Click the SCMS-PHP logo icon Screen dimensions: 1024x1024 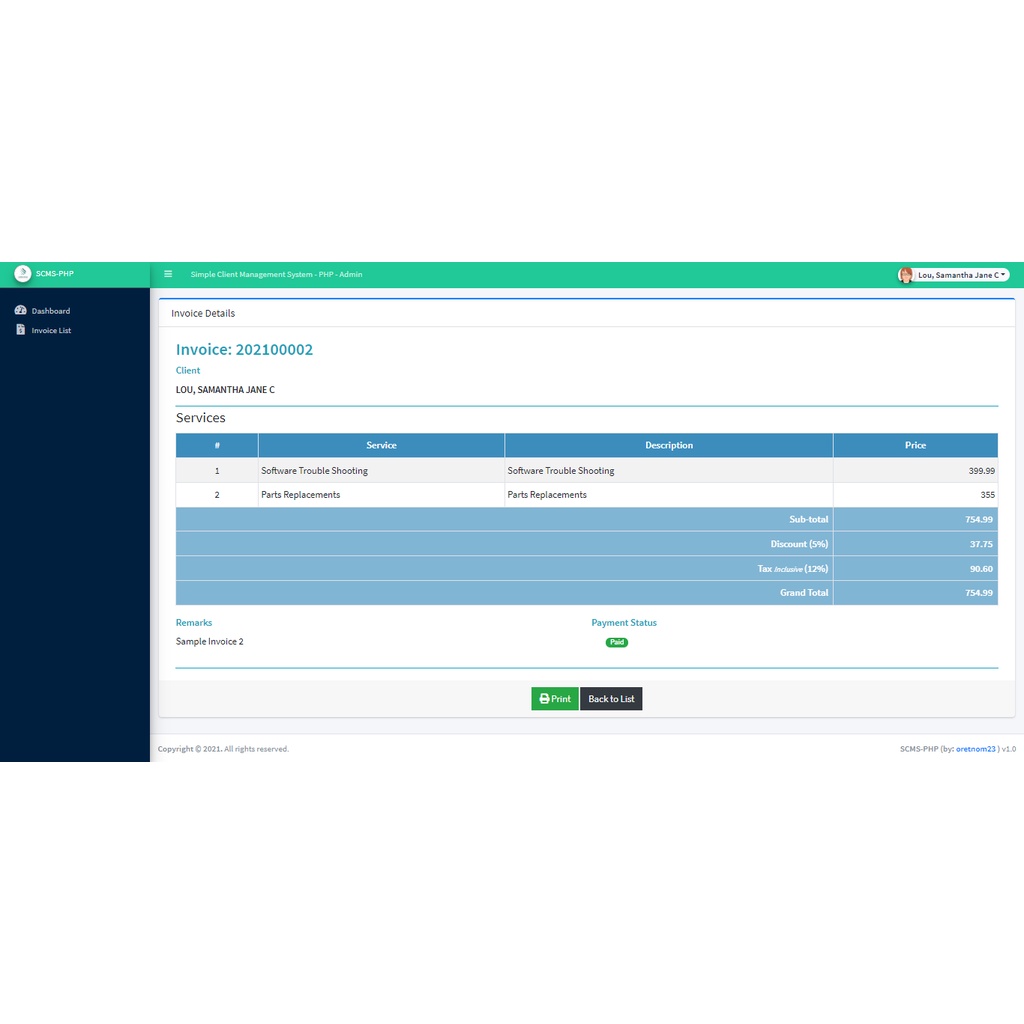coord(22,274)
